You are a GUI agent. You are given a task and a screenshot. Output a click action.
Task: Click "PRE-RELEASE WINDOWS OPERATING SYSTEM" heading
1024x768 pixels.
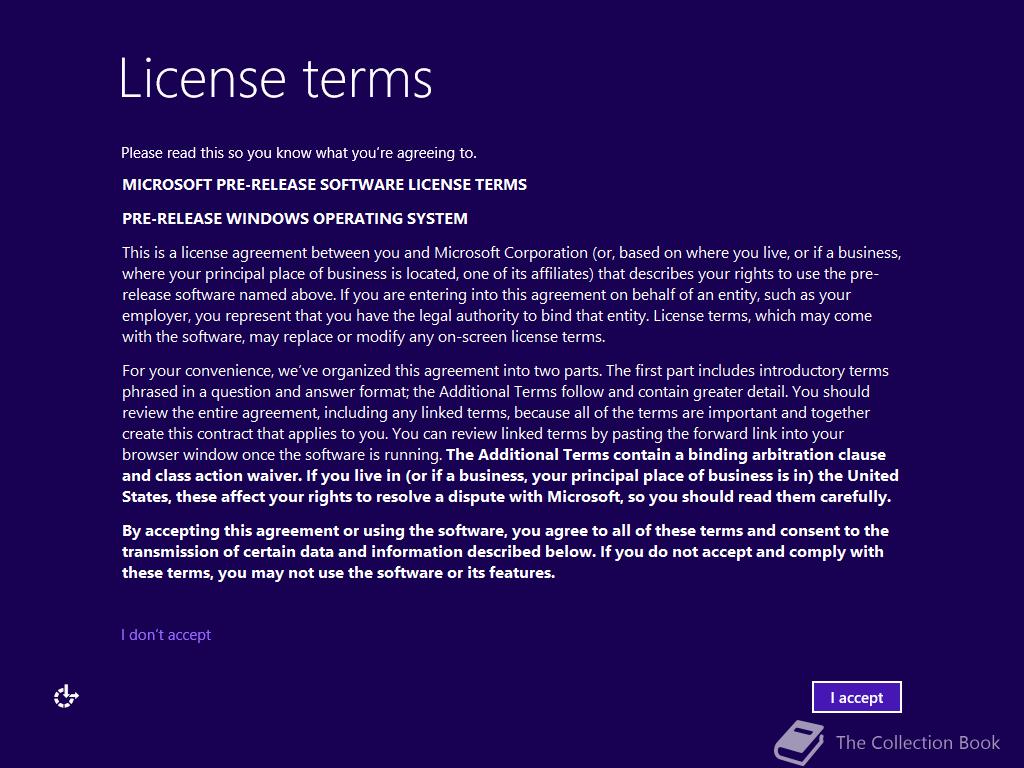(x=295, y=219)
